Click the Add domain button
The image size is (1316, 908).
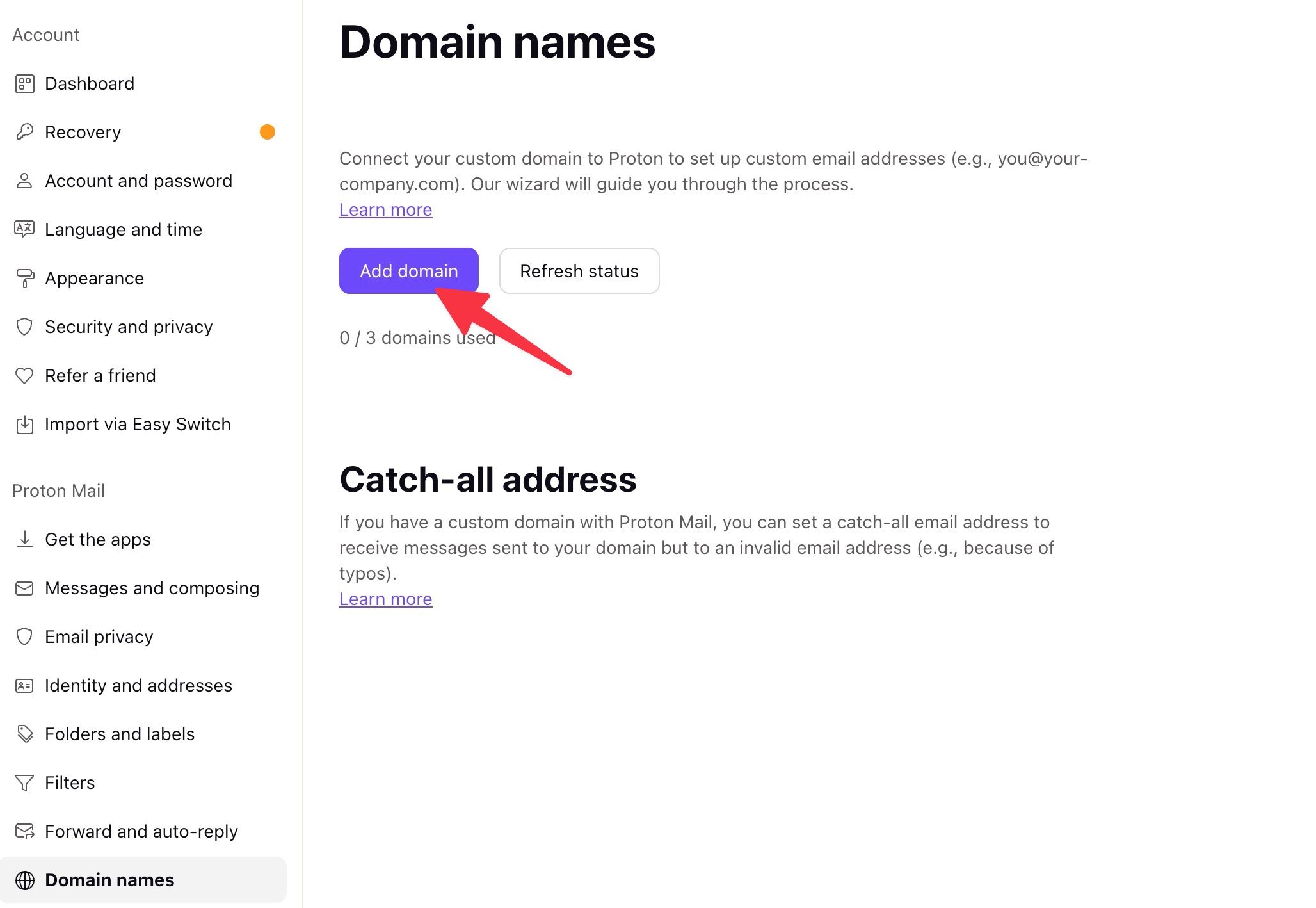coord(409,270)
